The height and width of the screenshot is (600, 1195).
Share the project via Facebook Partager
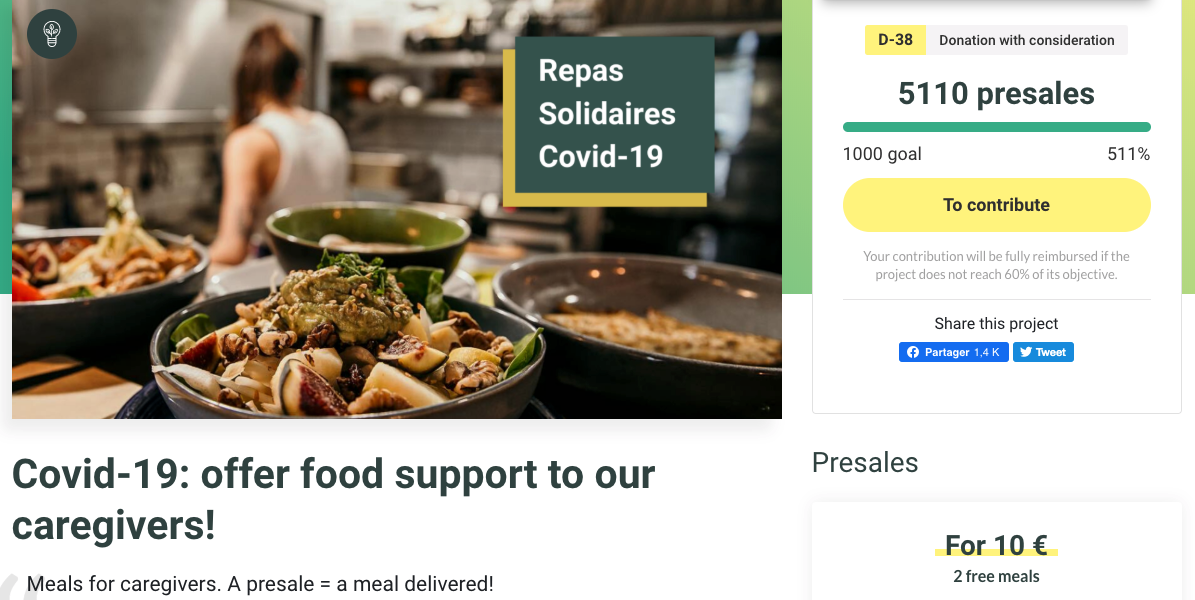(953, 352)
